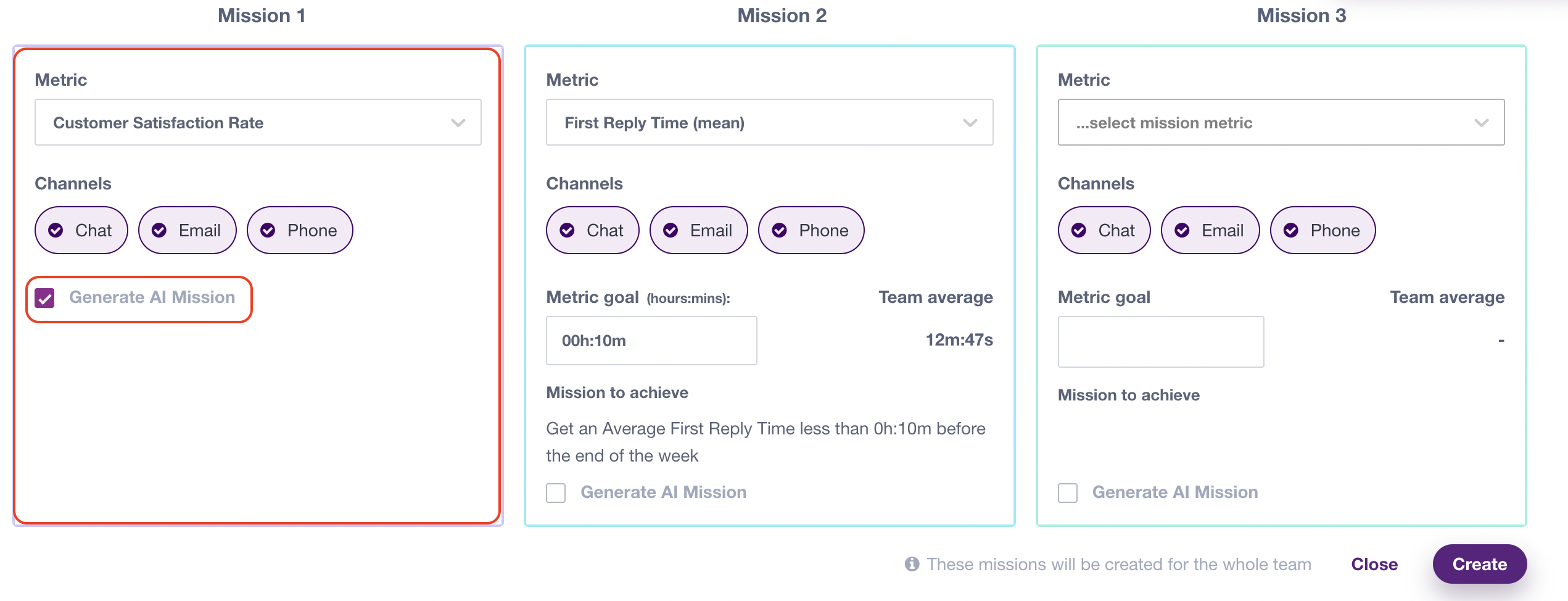Viewport: 1568px width, 601px height.
Task: Open the select mission metric dropdown
Action: tap(1281, 122)
